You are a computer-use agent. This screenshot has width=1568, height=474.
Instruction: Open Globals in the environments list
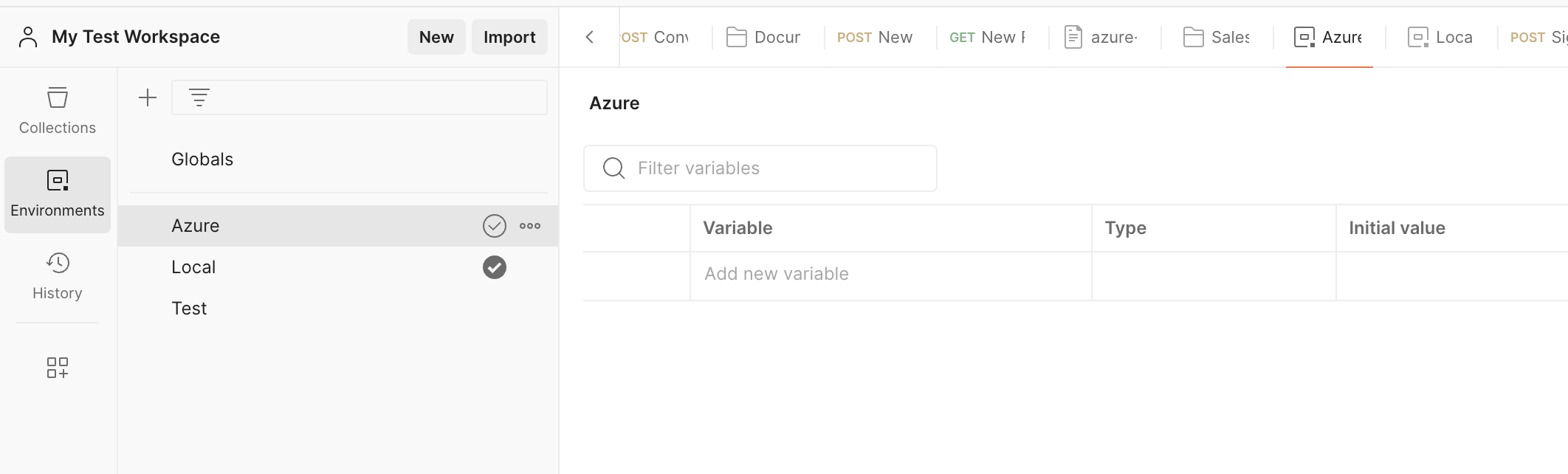(202, 159)
